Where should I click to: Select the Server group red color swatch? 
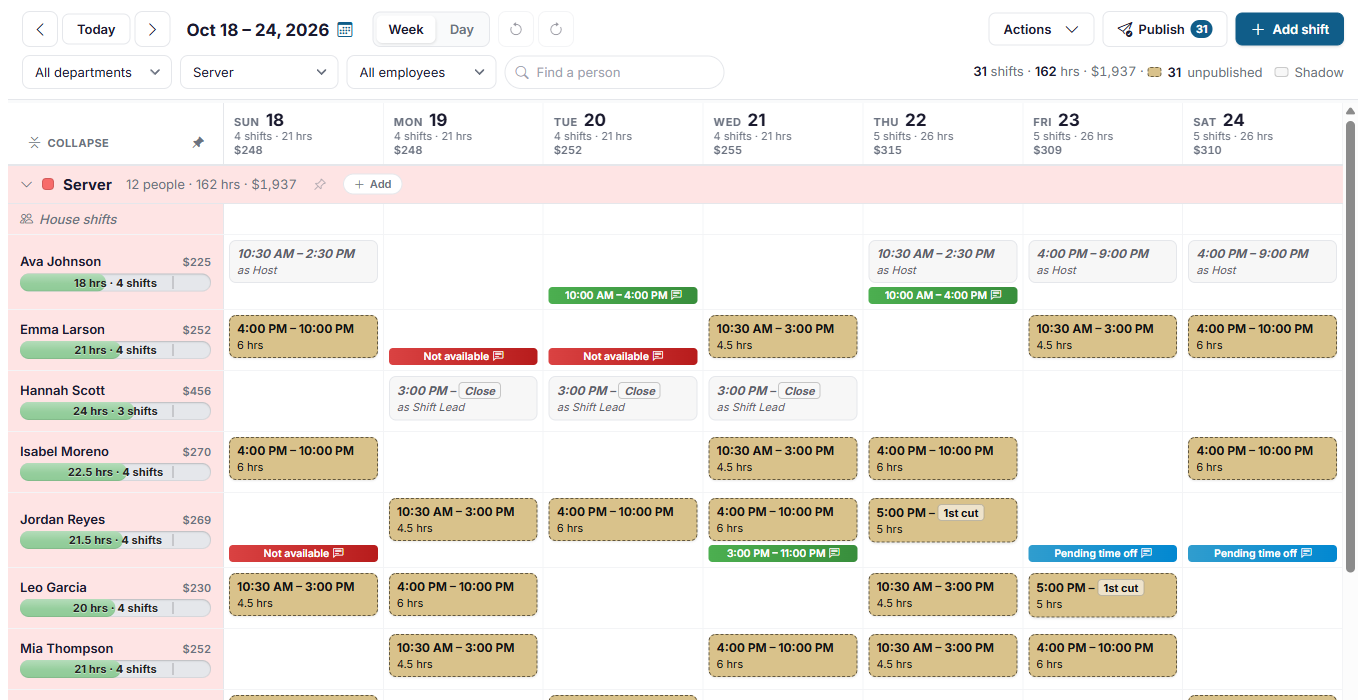48,184
